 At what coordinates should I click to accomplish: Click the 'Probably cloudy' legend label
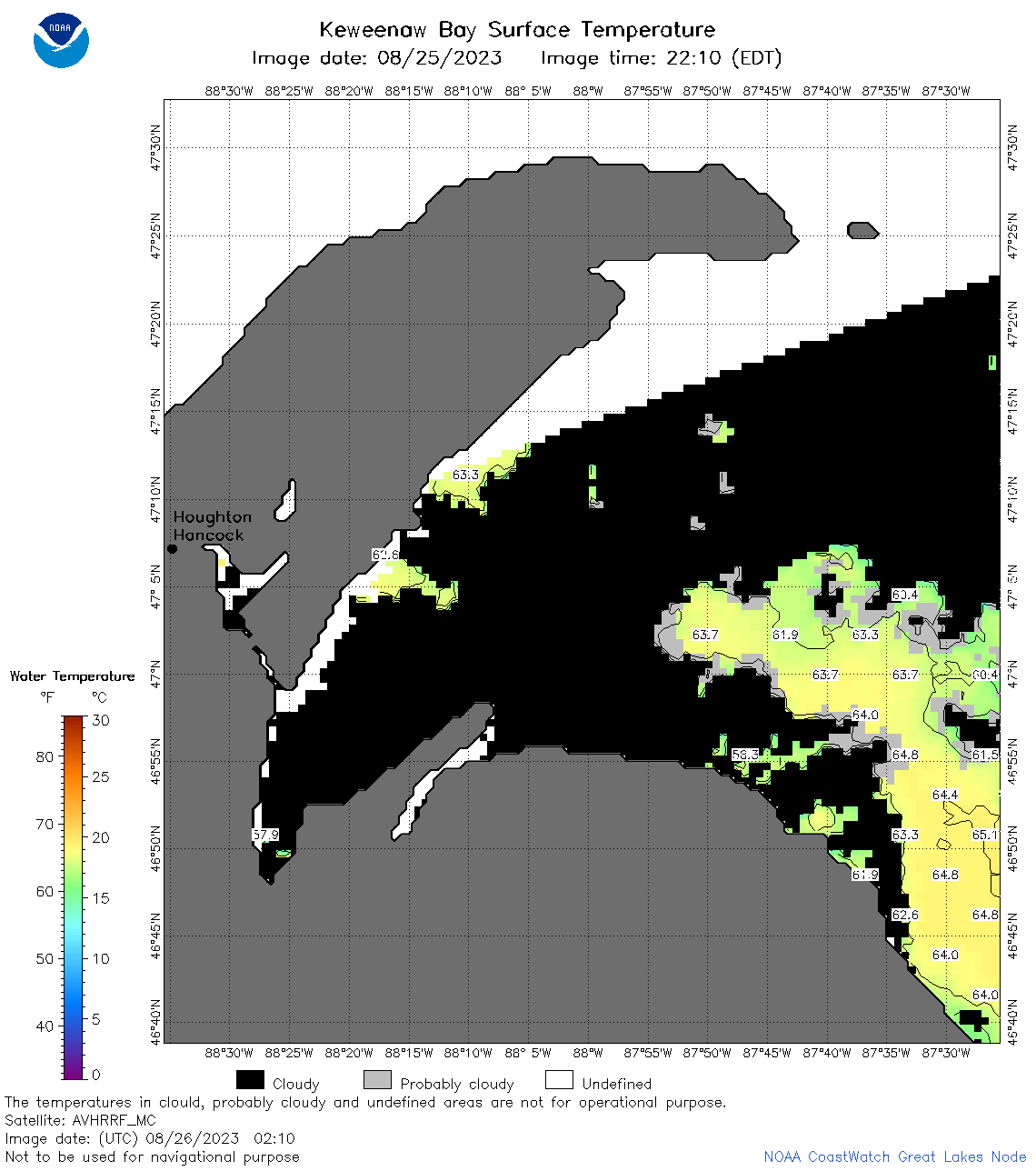(x=457, y=1084)
